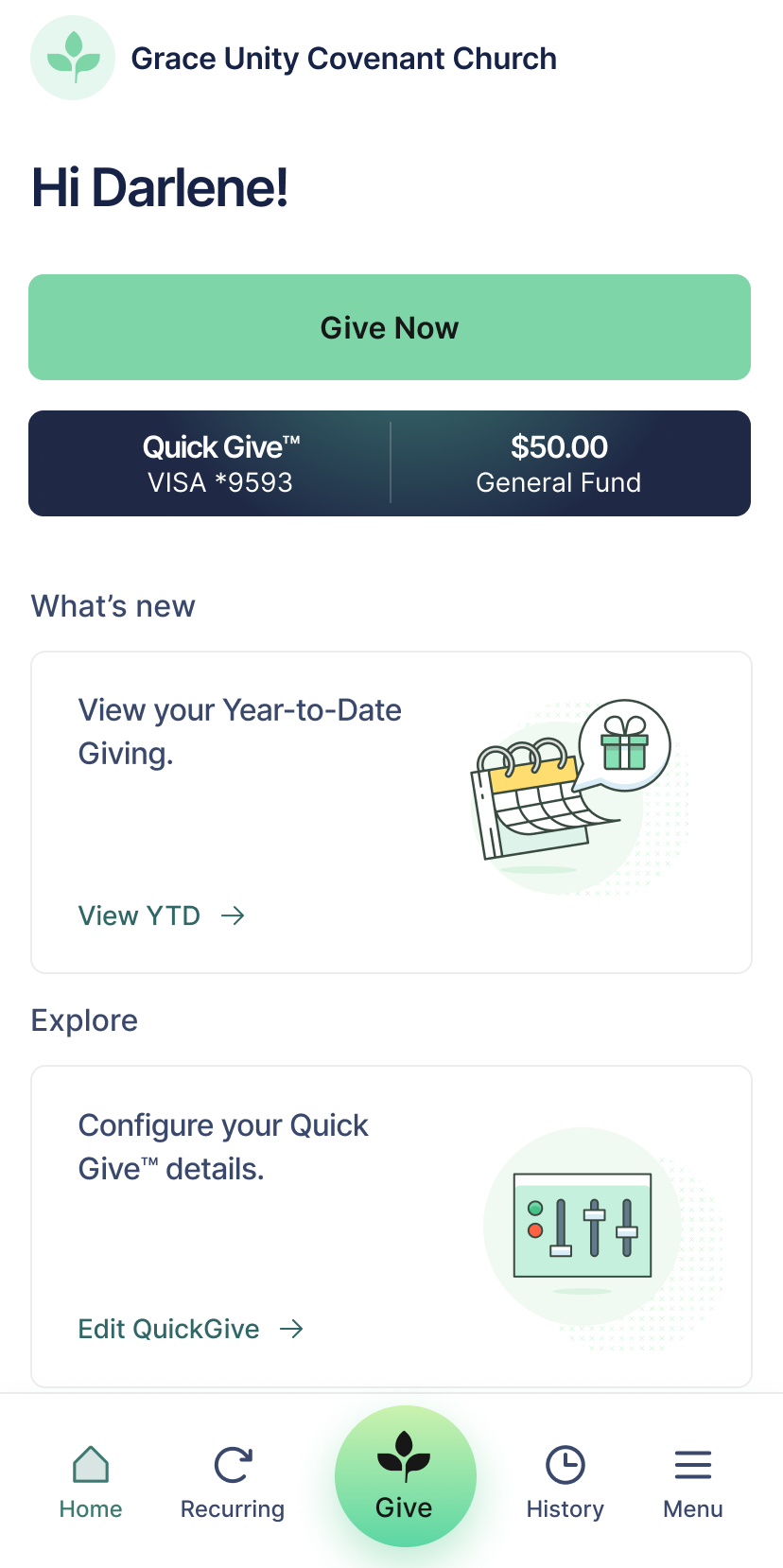Follow the Edit QuickGive link
The image size is (783, 1568).
tap(169, 1329)
